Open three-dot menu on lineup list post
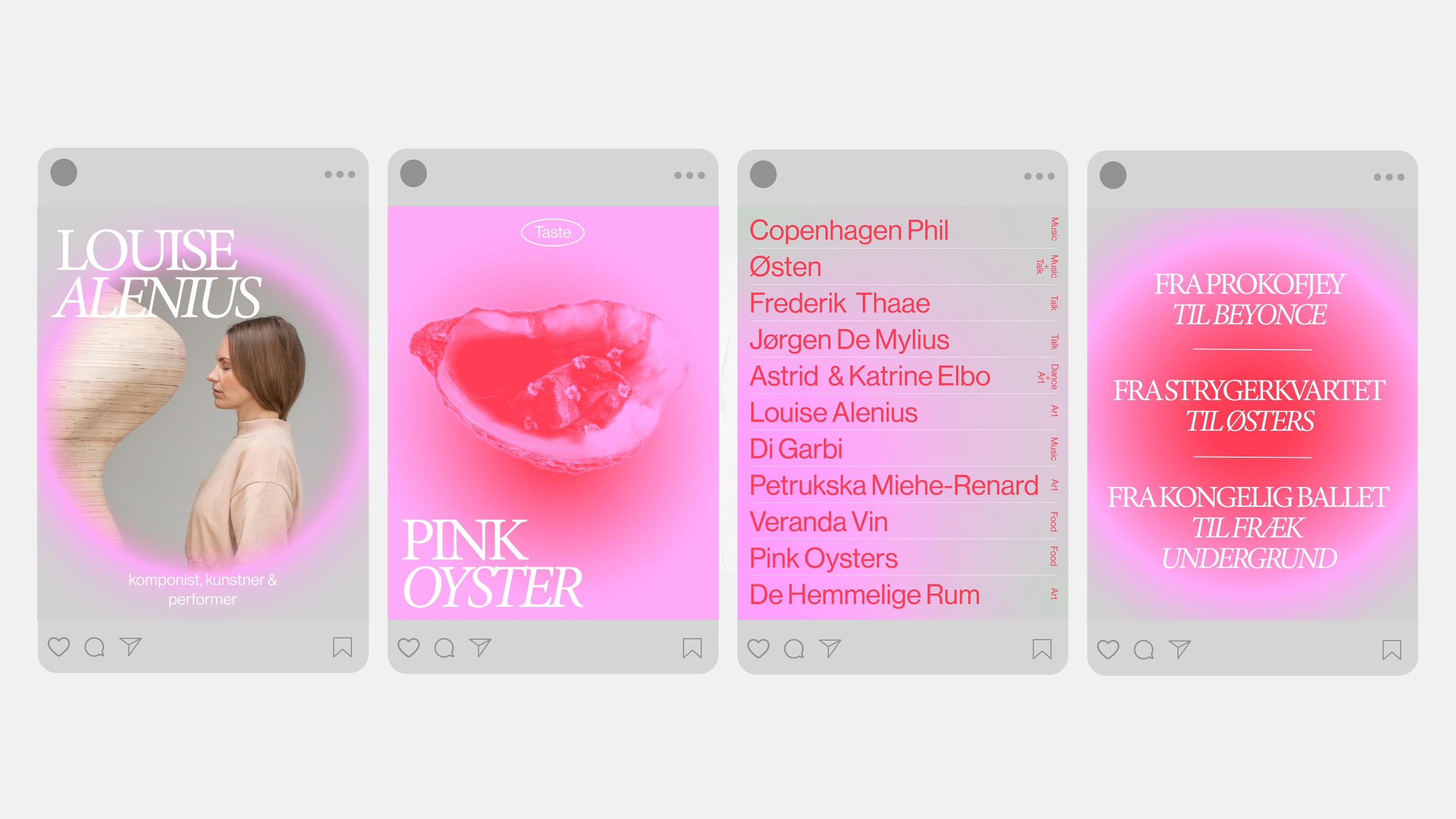Screen dimensions: 1456x819 pyautogui.click(x=1040, y=176)
